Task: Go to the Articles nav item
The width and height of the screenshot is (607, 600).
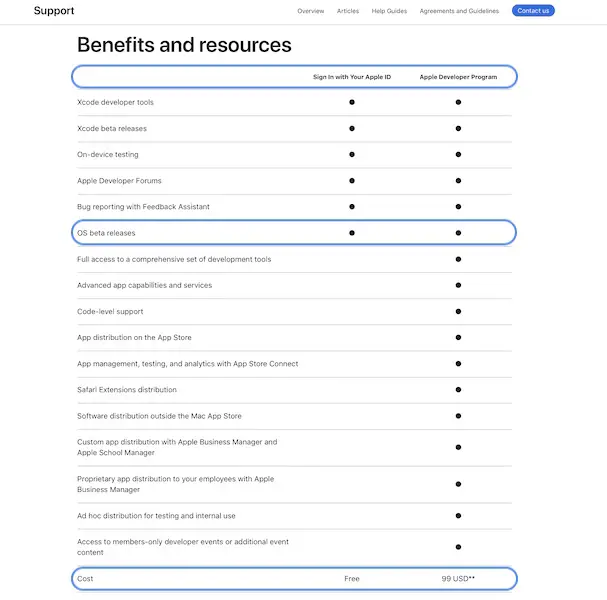Action: [348, 11]
